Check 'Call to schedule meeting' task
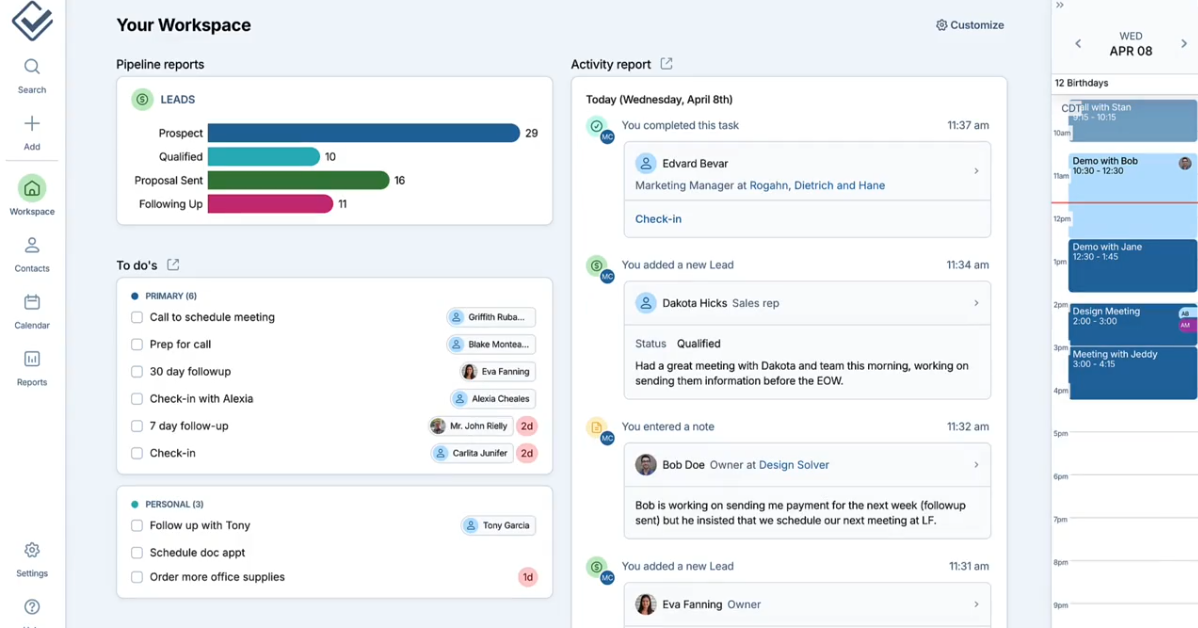 pos(137,317)
